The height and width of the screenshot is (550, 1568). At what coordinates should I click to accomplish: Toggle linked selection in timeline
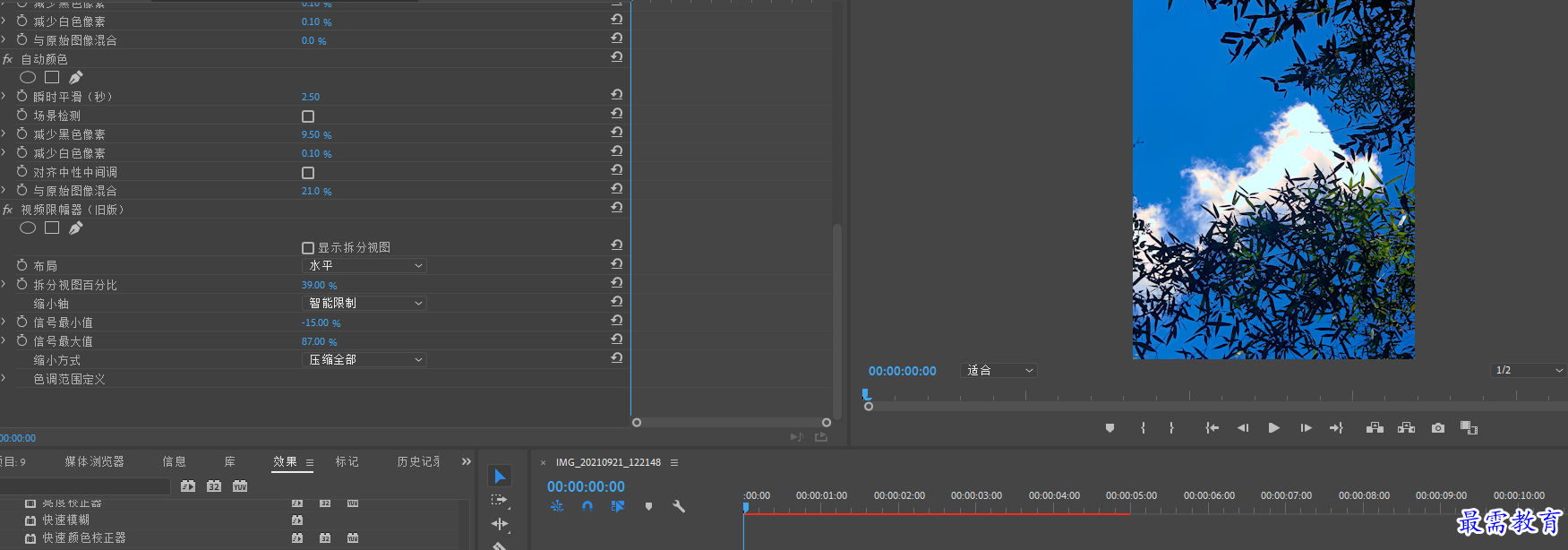[618, 506]
